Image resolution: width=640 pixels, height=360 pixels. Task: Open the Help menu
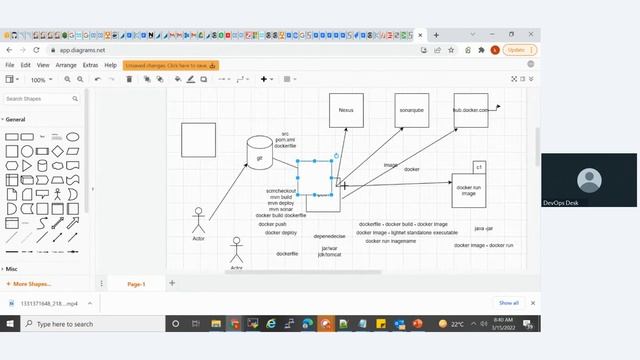[x=110, y=65]
